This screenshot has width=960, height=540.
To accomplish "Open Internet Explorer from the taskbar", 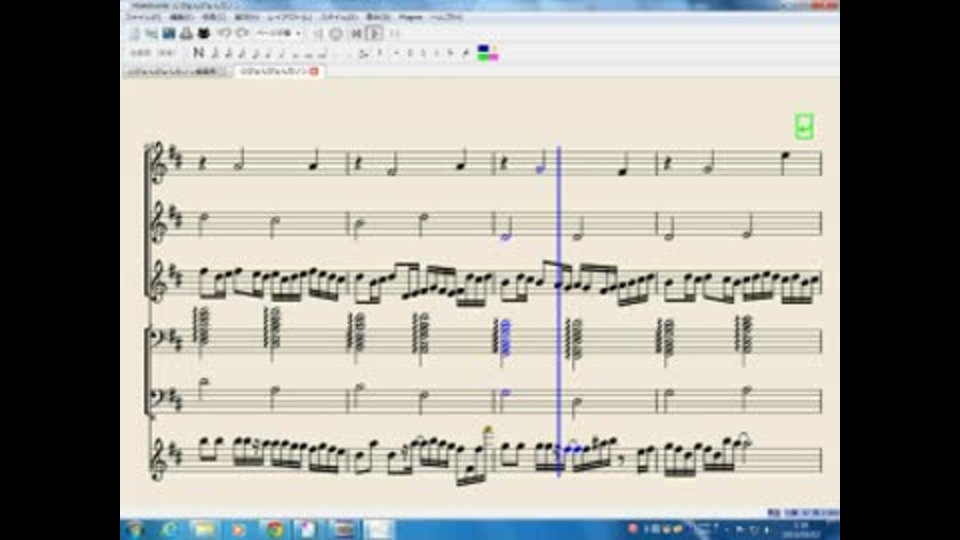I will pos(170,530).
